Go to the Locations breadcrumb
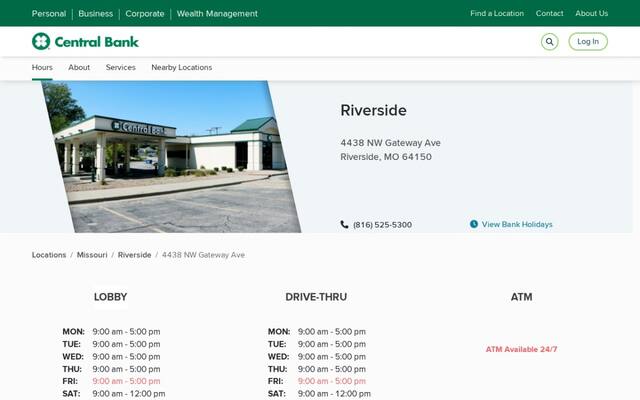The image size is (640, 400). point(49,255)
